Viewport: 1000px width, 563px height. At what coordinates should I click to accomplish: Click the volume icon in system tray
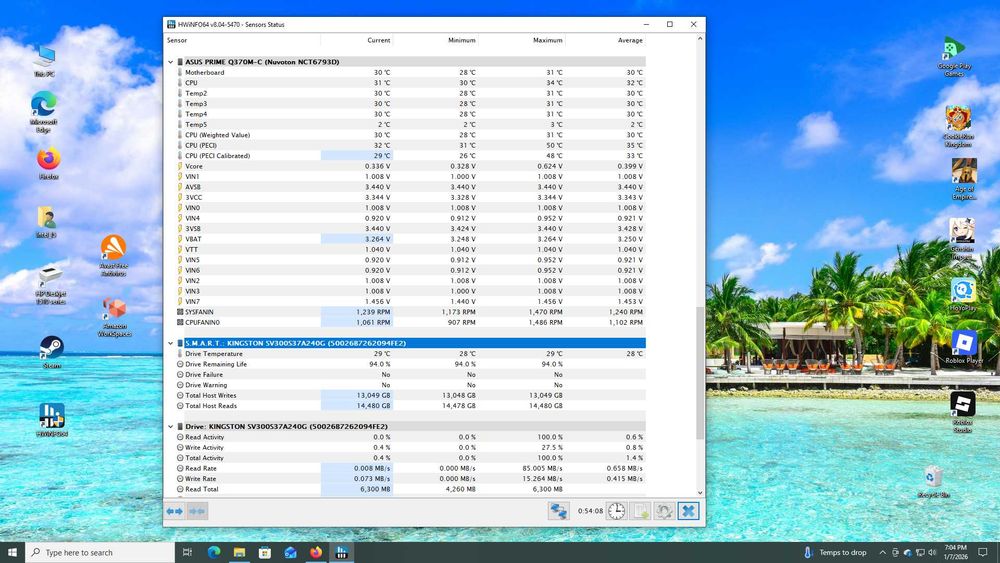[932, 552]
